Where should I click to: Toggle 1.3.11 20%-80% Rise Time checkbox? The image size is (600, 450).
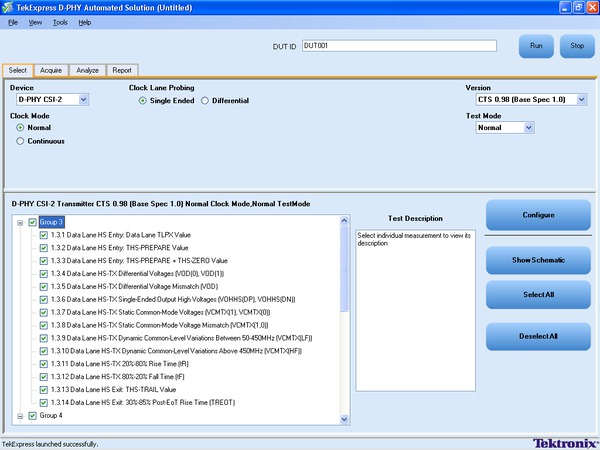coord(43,364)
